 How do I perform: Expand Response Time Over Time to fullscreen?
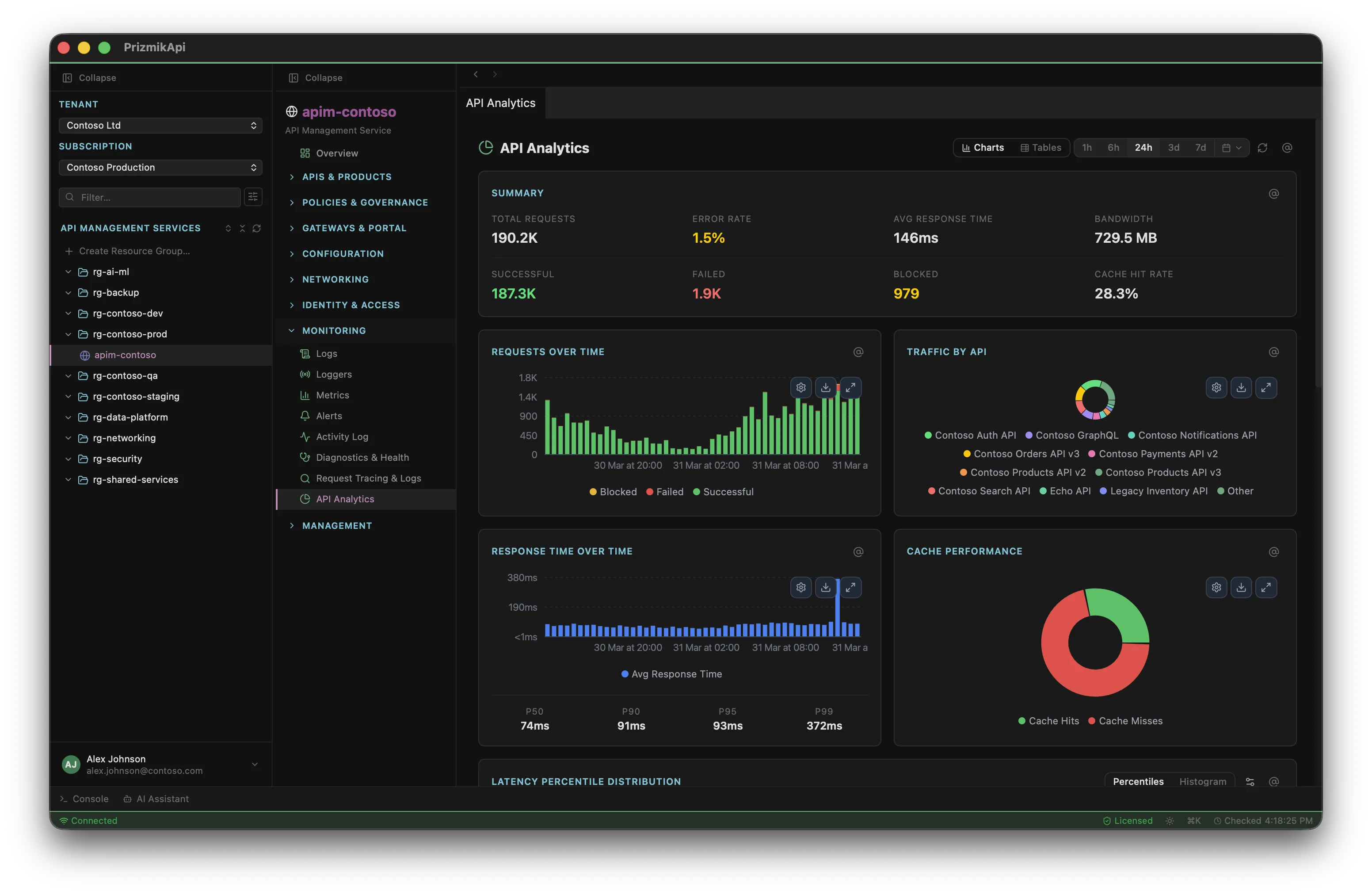point(851,587)
